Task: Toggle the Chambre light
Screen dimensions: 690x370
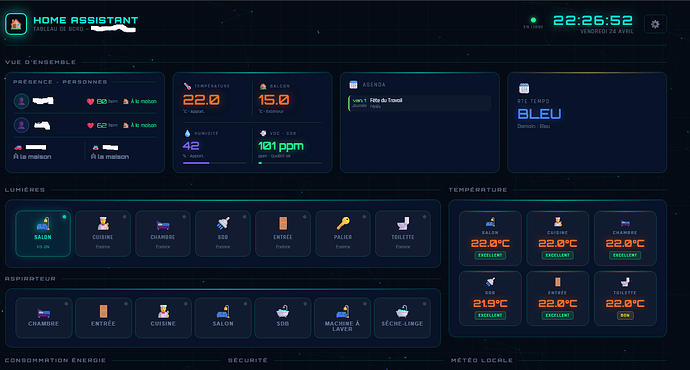Action: pos(163,234)
